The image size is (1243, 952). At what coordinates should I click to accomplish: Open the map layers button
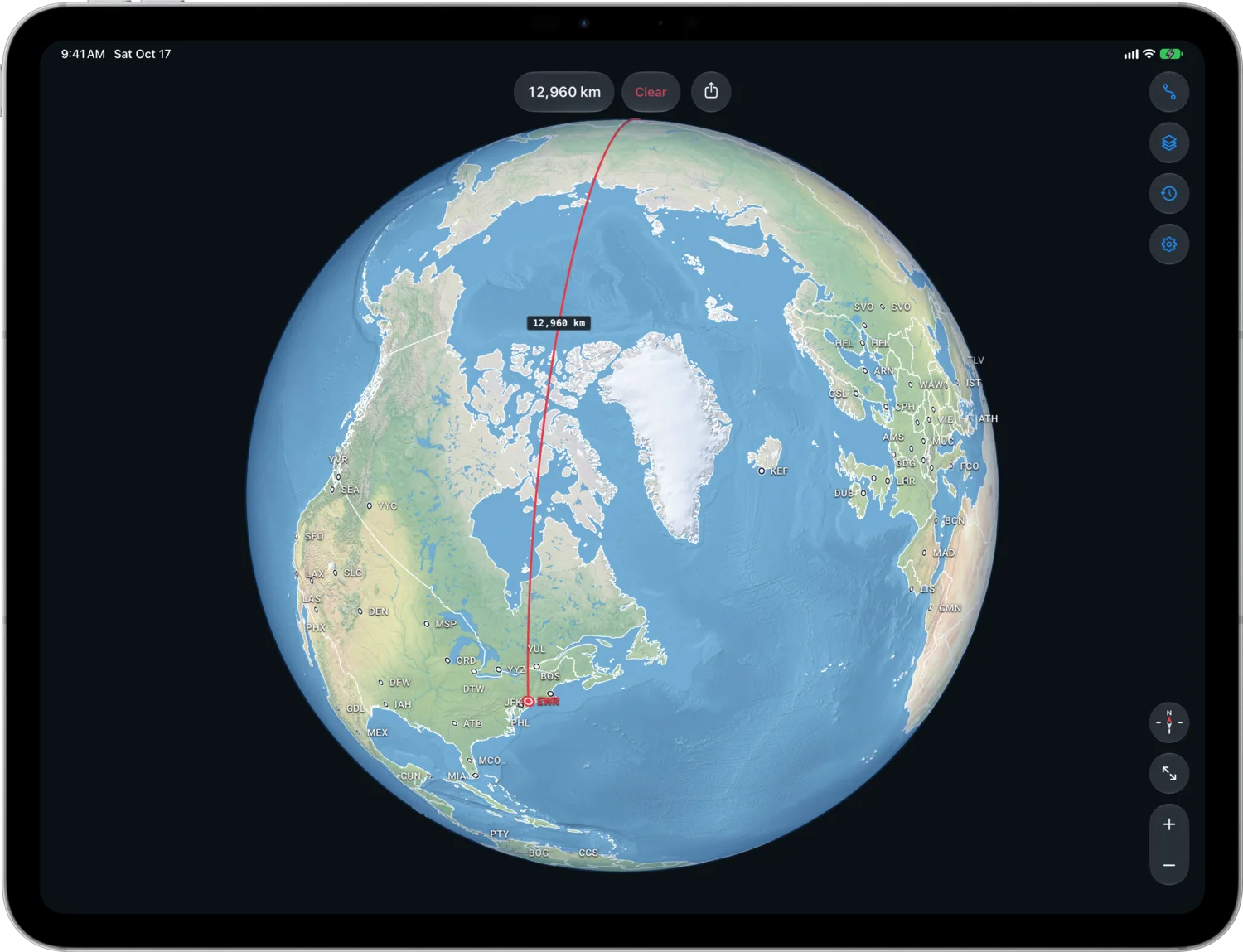(1168, 143)
